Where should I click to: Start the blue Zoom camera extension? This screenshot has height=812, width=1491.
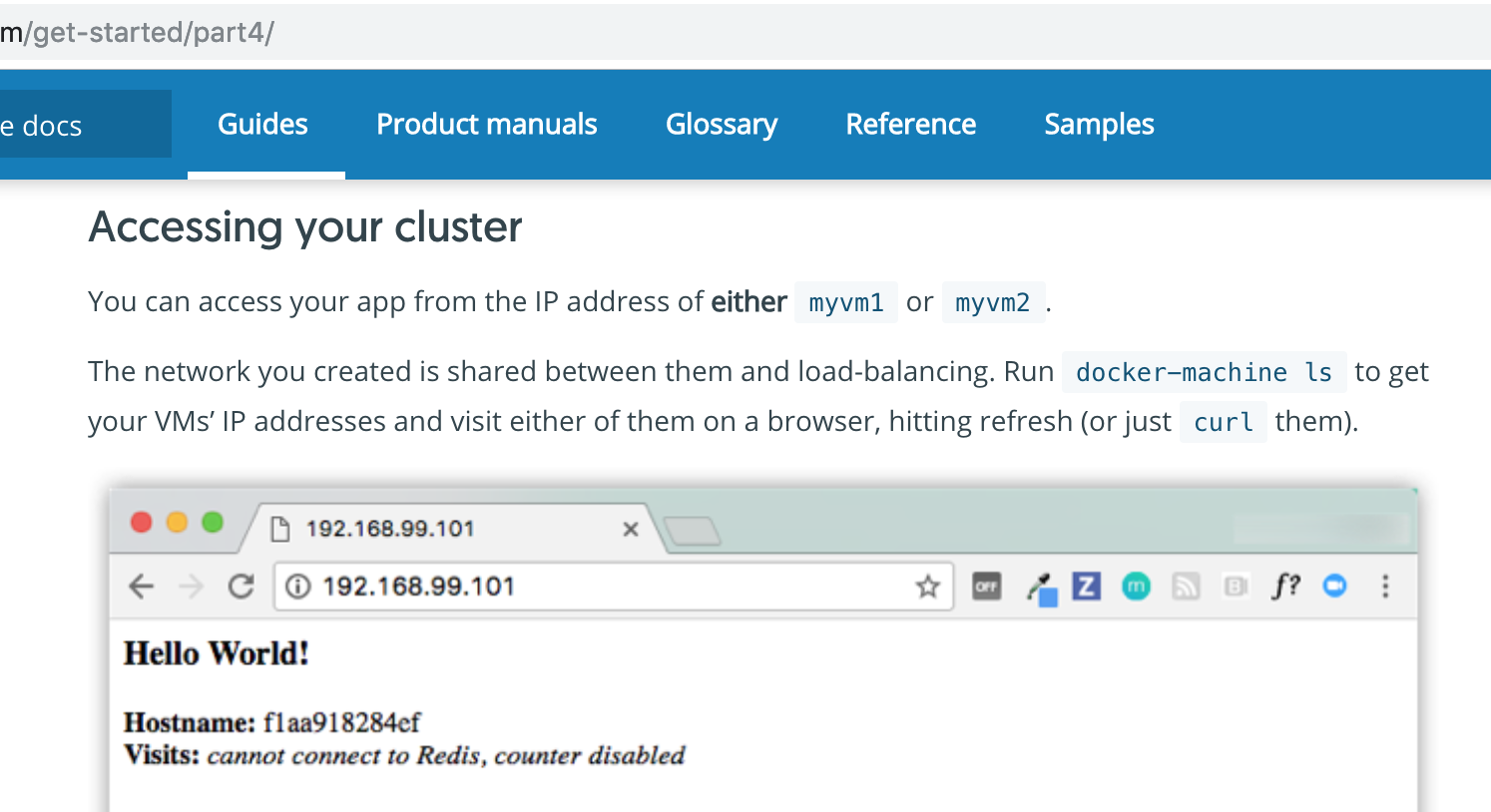[1335, 587]
